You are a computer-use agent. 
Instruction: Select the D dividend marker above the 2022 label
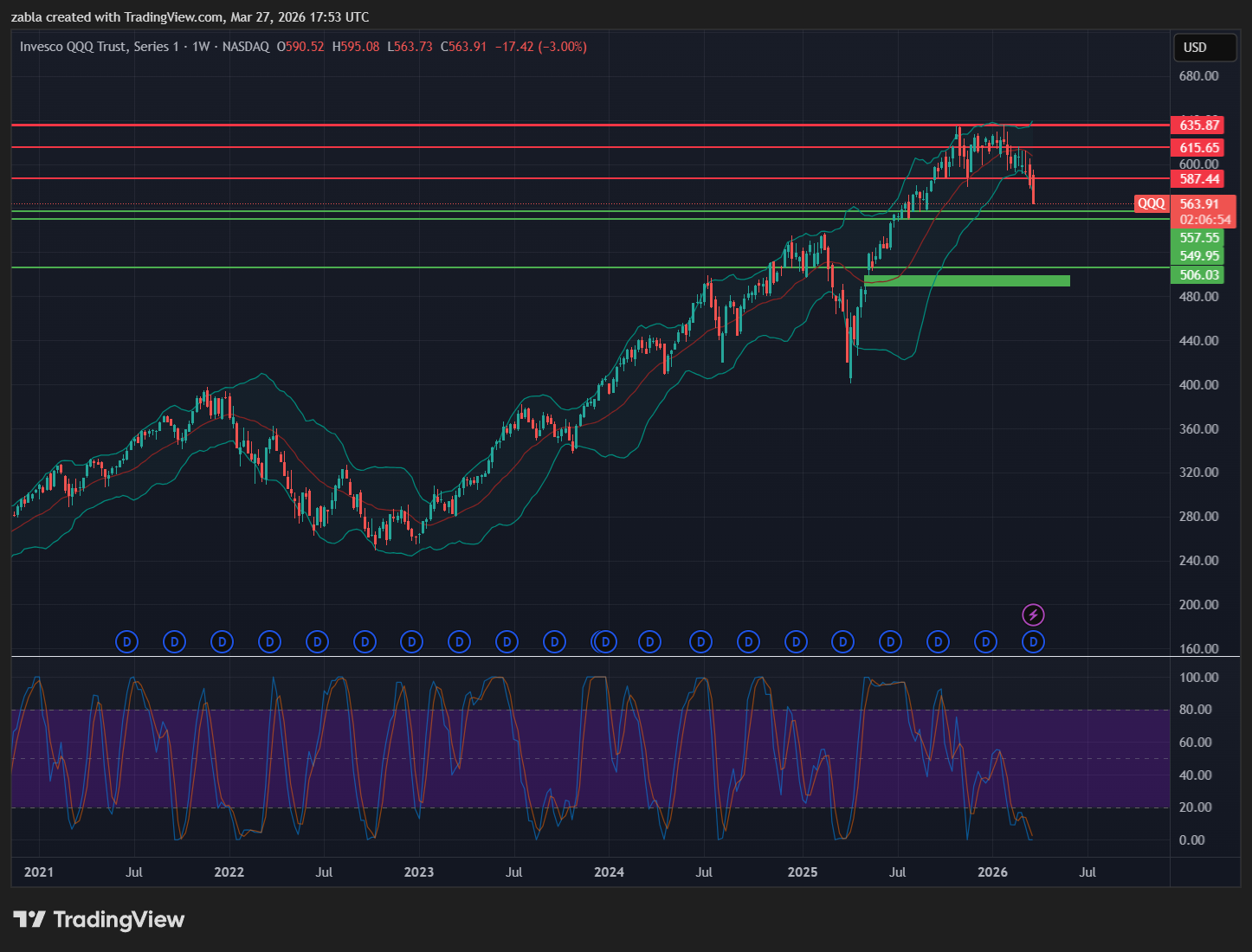click(223, 642)
